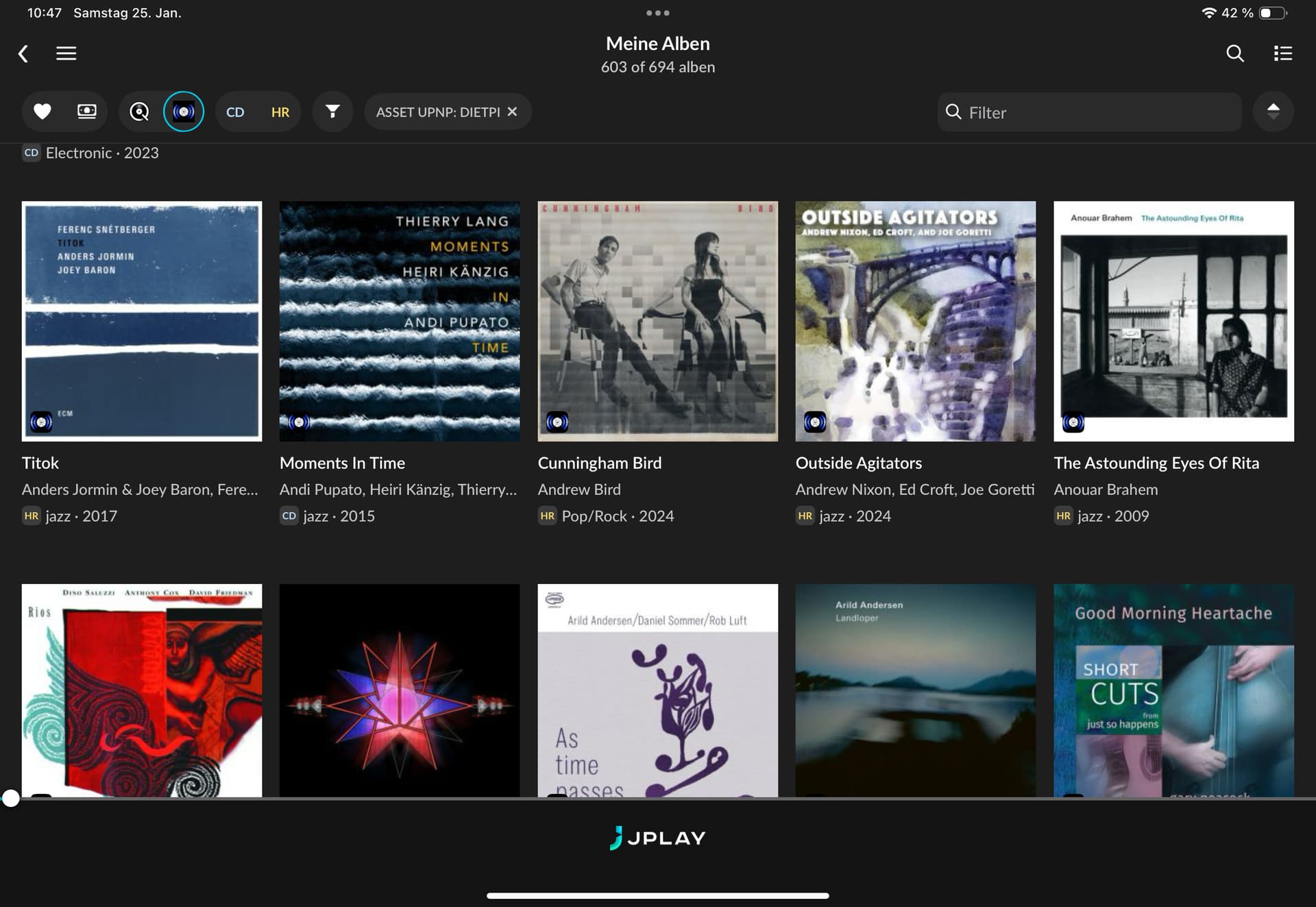This screenshot has height=907, width=1316.
Task: Toggle the favorites heart filter
Action: (42, 112)
